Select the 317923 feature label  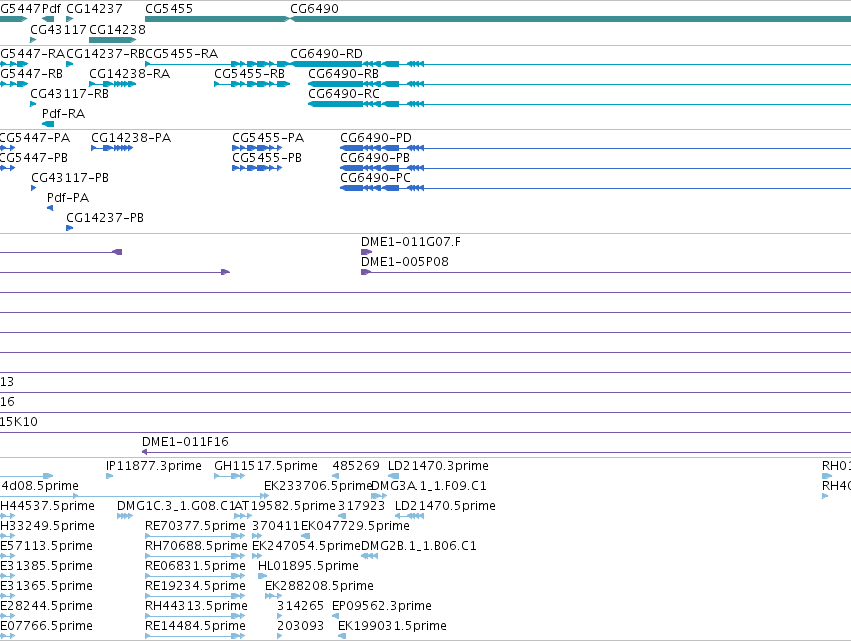361,506
